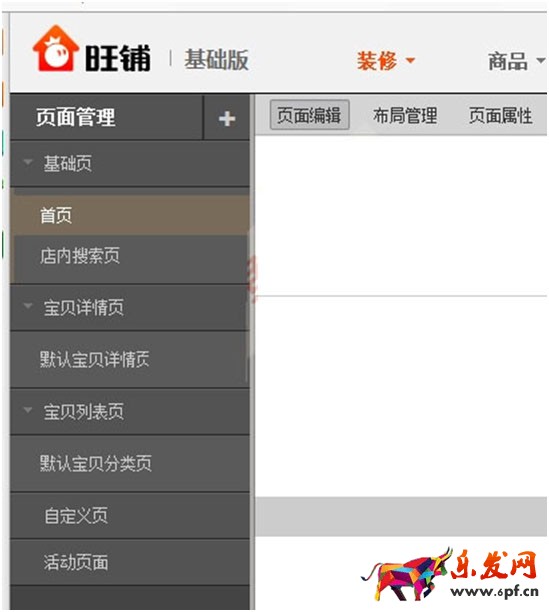Open the 活动页面 entry
The width and height of the screenshot is (549, 612).
click(130, 562)
